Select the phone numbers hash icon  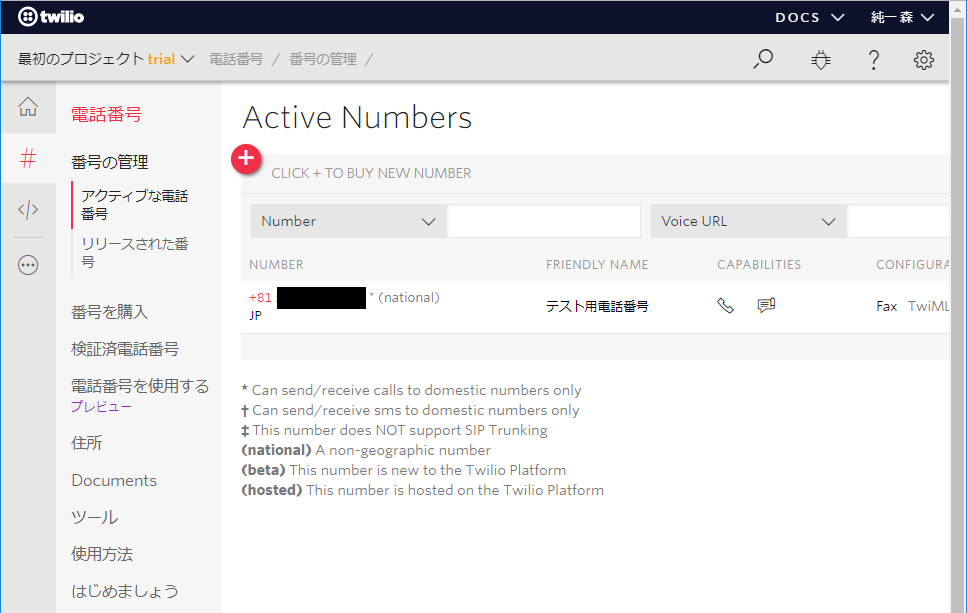pos(28,158)
